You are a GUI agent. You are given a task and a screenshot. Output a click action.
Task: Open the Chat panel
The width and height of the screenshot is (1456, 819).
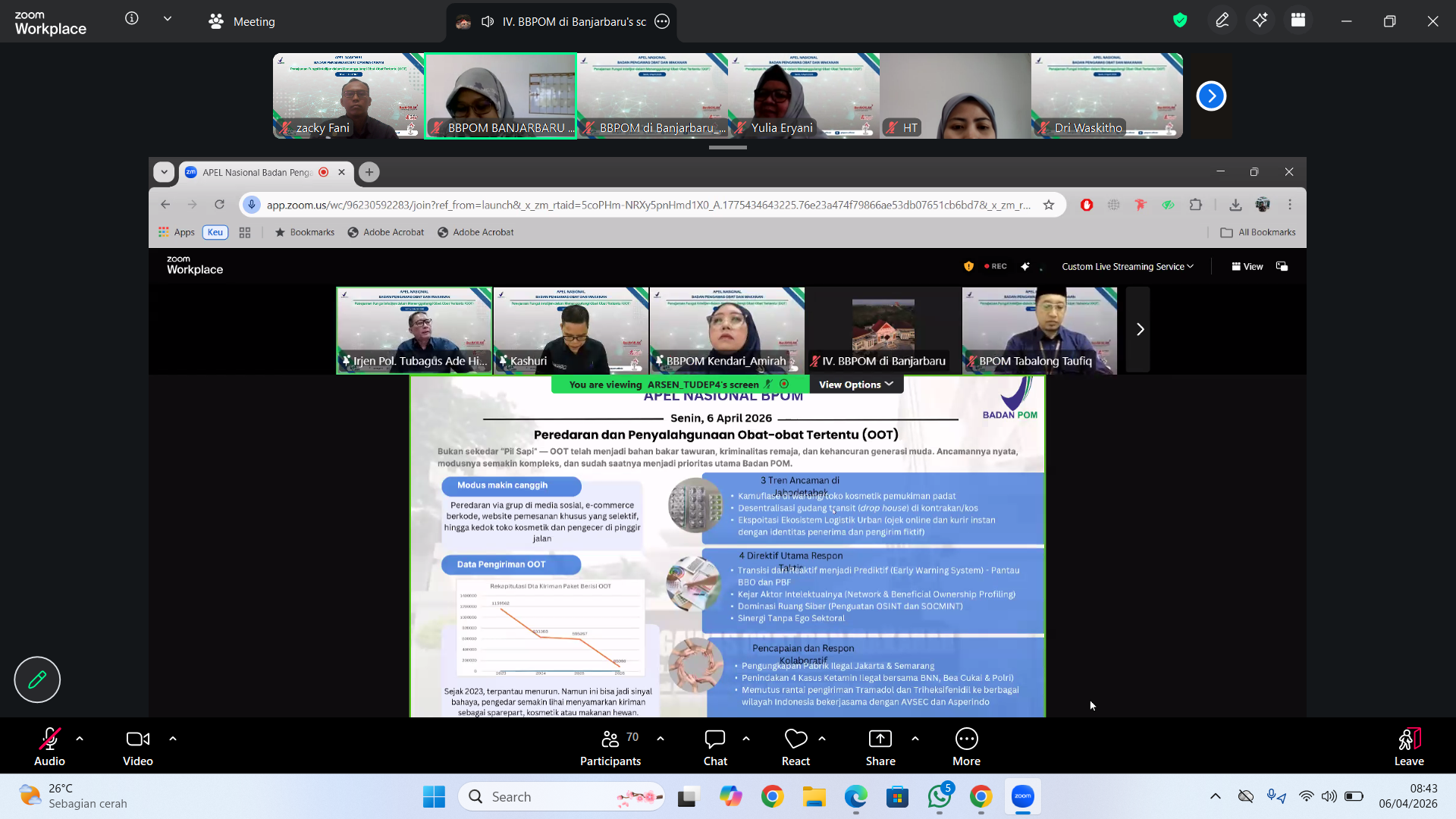pos(714,747)
